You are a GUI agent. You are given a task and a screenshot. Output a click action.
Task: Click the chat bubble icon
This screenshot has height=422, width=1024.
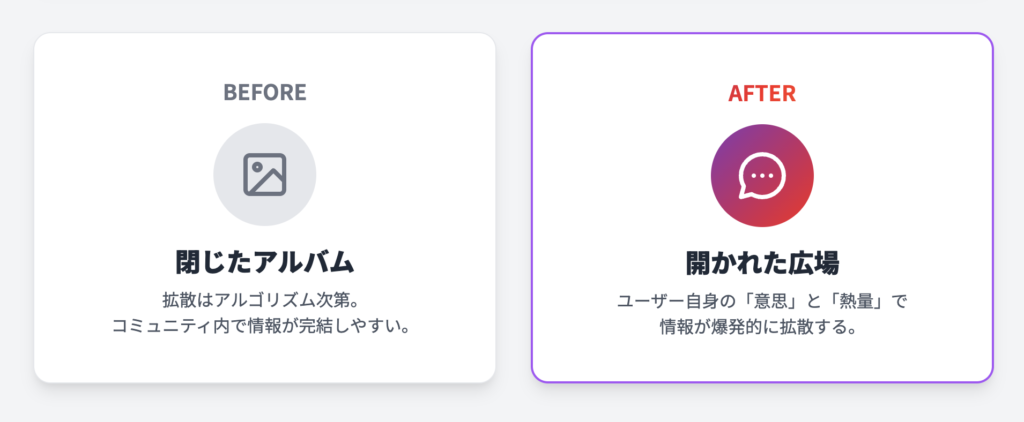pos(761,176)
